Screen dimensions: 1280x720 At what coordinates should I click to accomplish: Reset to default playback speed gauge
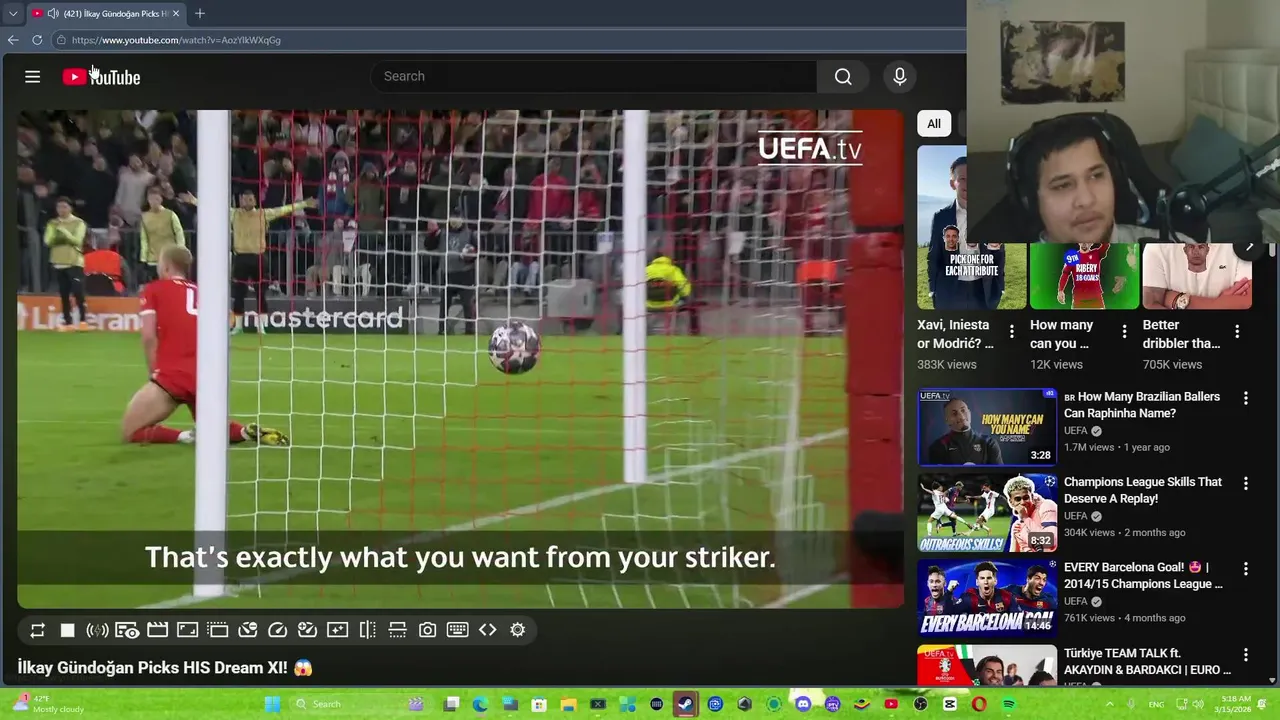click(x=278, y=630)
